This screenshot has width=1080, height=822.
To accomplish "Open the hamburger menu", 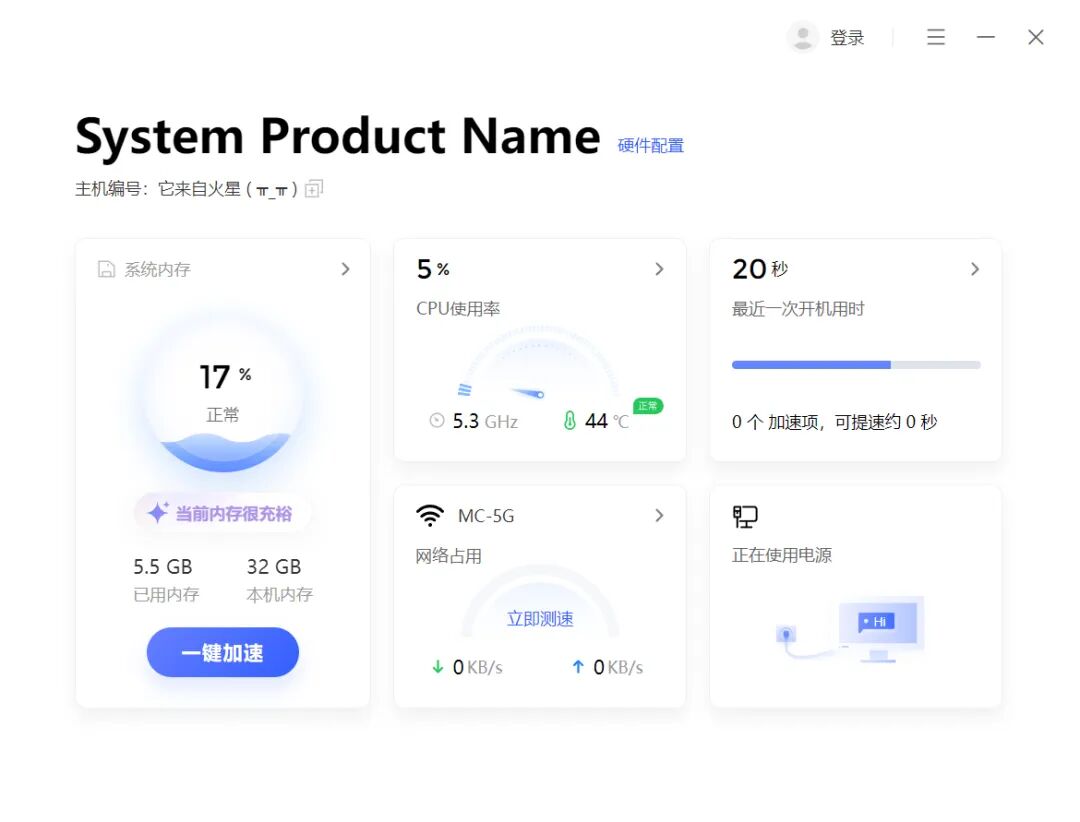I will pos(935,37).
